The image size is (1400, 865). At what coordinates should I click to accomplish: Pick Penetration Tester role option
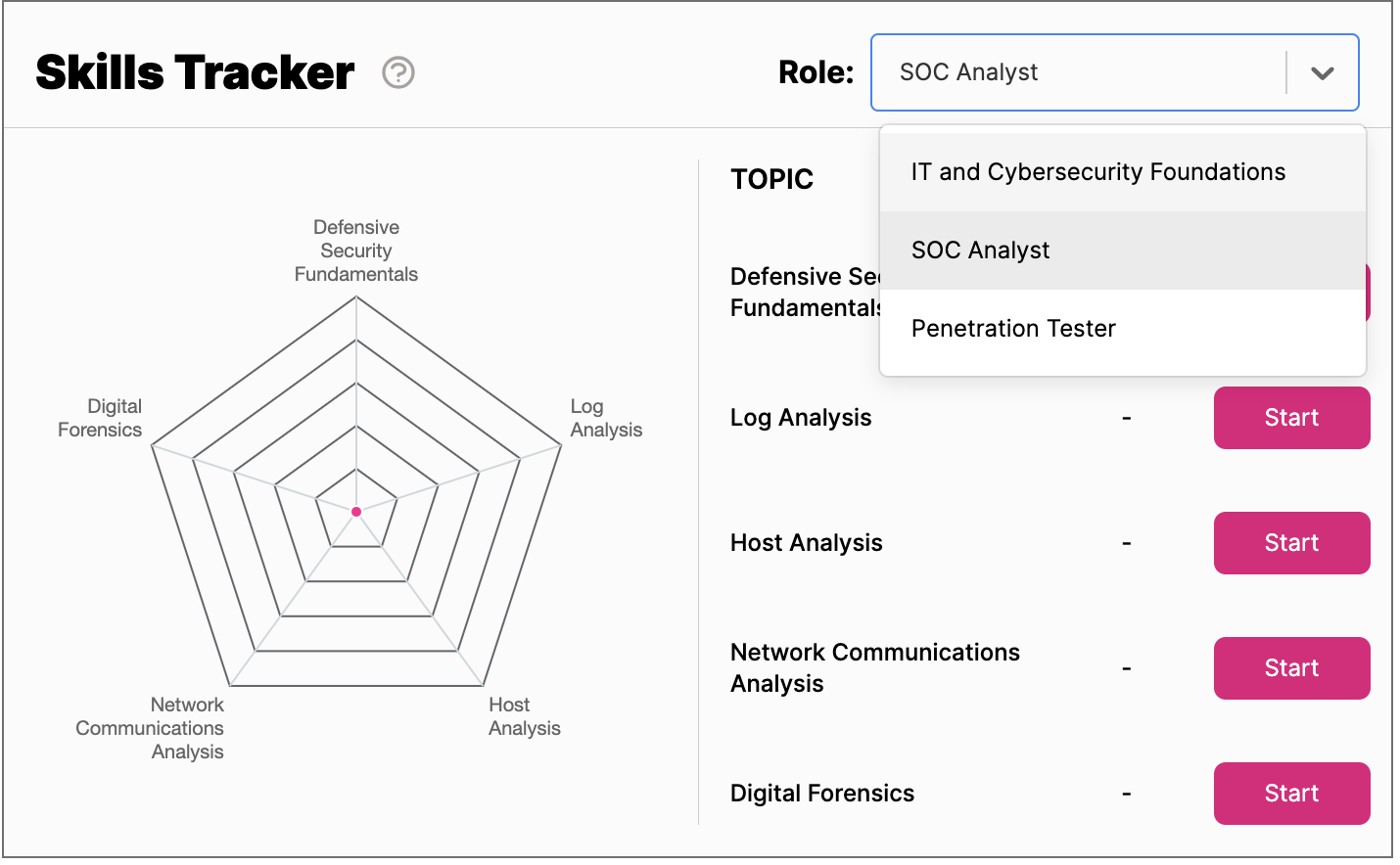1013,329
